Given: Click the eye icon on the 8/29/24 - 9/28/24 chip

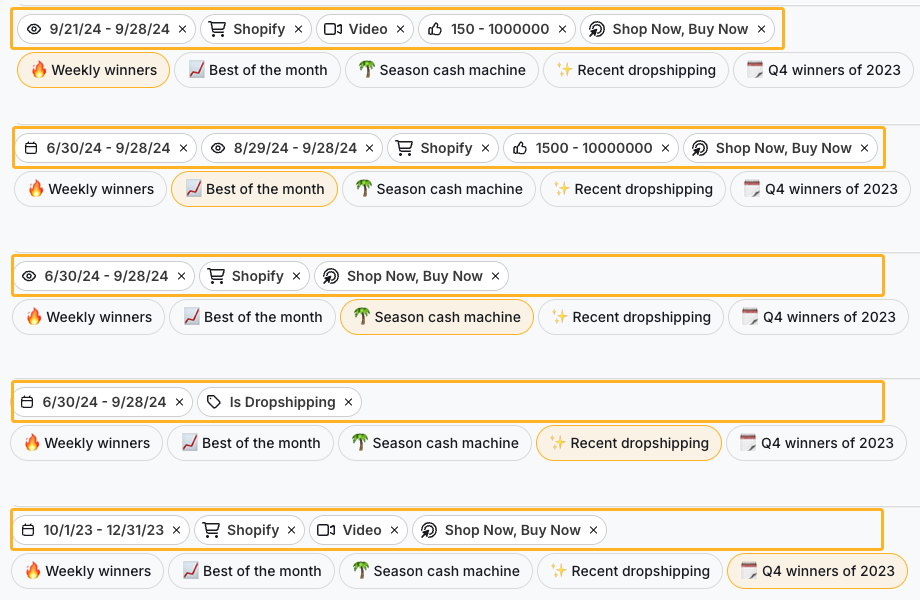Looking at the screenshot, I should click(x=218, y=148).
